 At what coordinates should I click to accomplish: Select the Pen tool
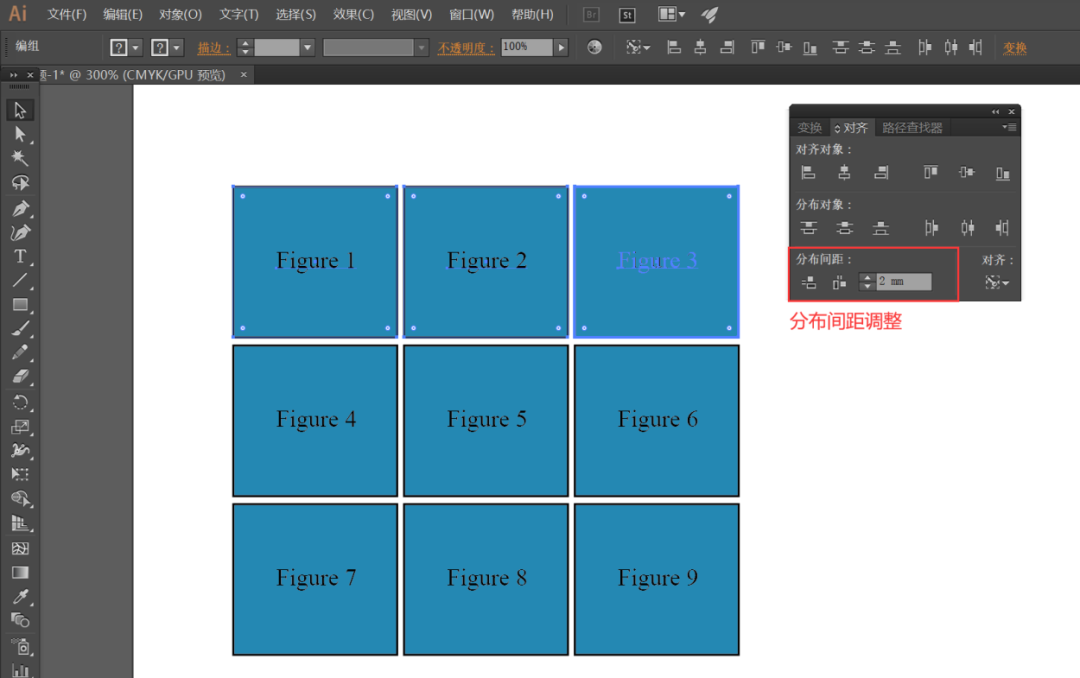click(x=20, y=209)
